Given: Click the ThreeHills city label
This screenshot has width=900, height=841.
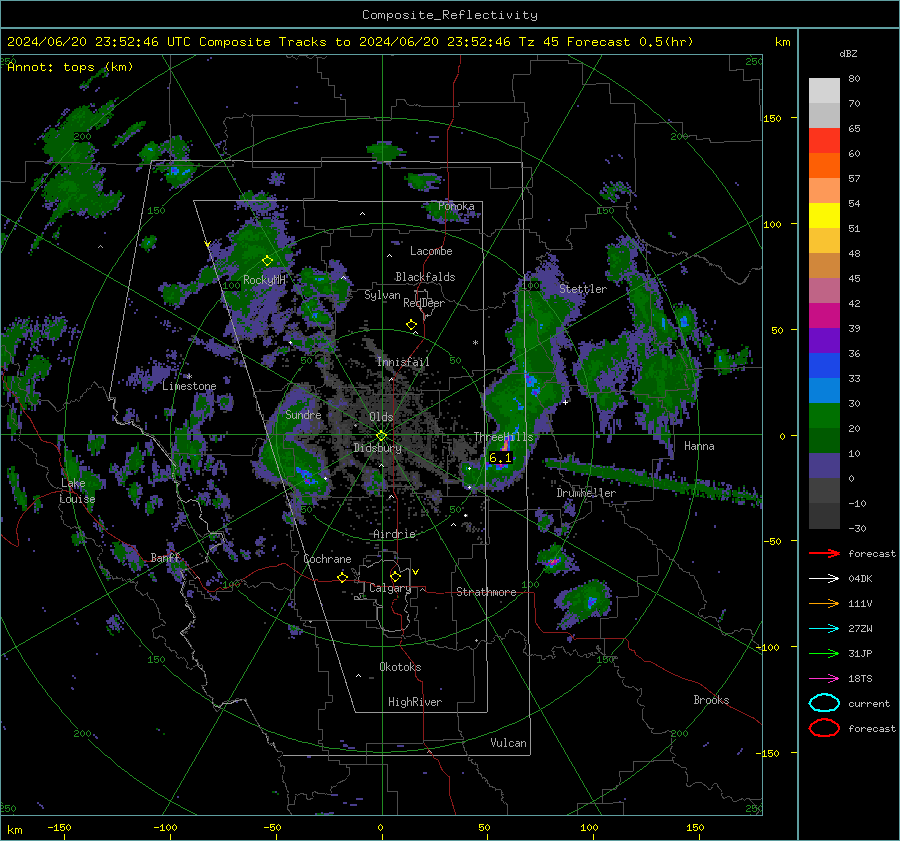Looking at the screenshot, I should coord(503,437).
